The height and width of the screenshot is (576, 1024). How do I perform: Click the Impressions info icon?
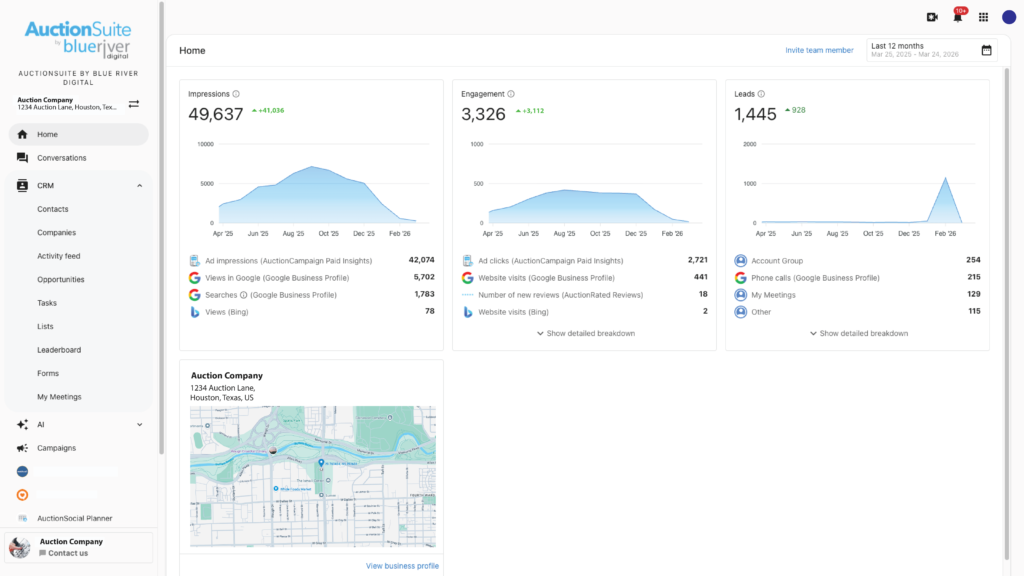[236, 94]
